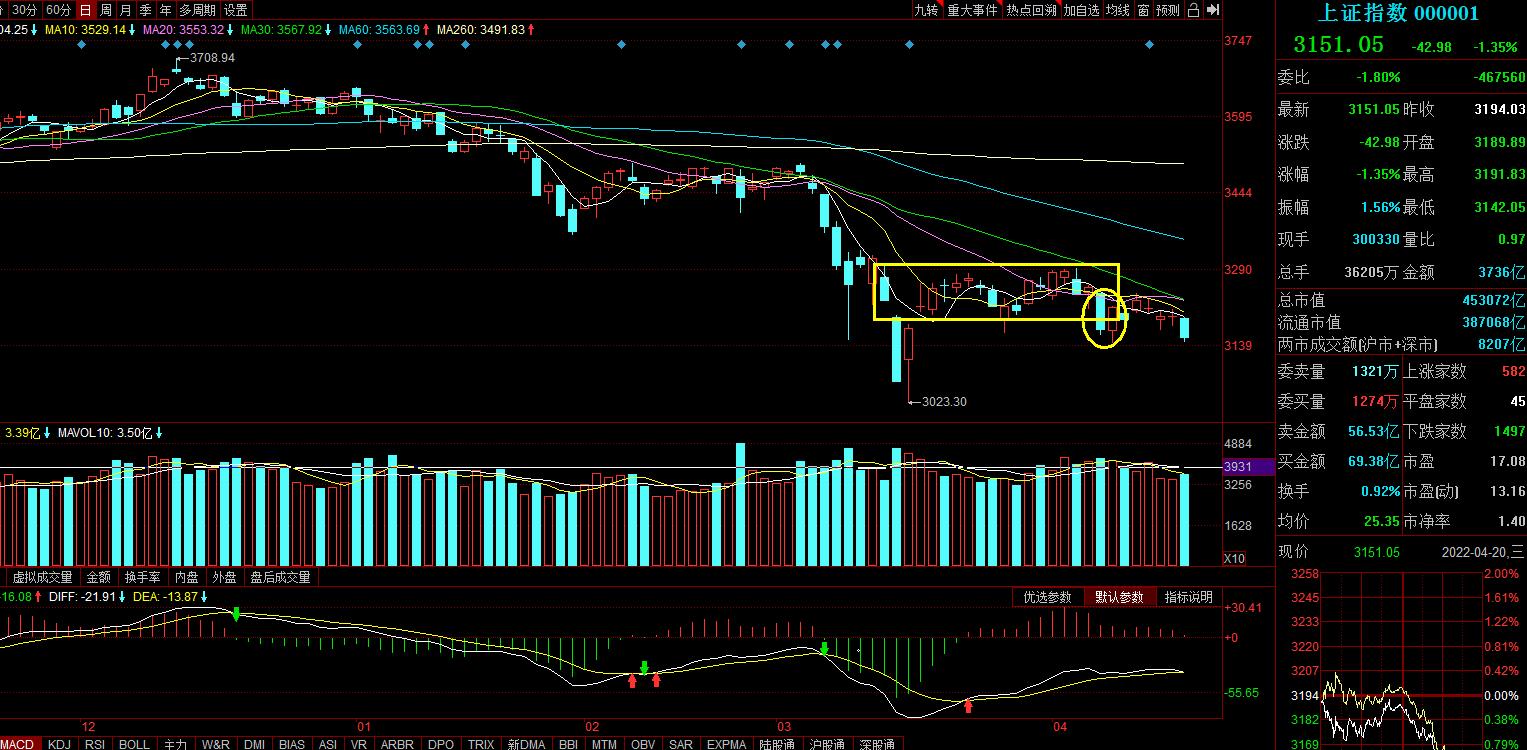The width and height of the screenshot is (1527, 750).
Task: Click the 优选参数 optimized parameters button
Action: (1047, 597)
